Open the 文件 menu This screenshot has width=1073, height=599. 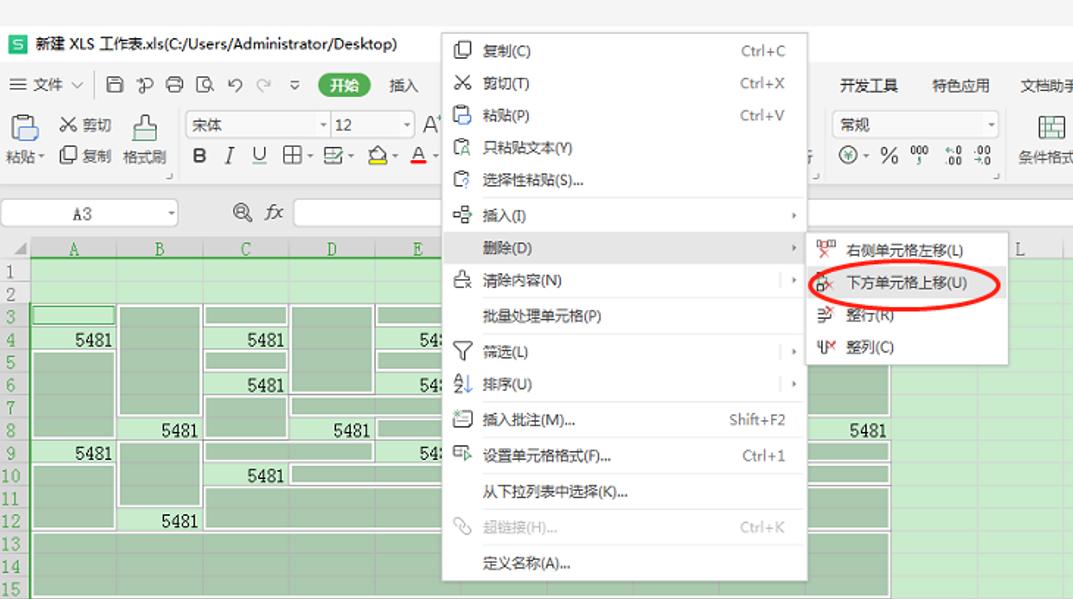[x=47, y=85]
